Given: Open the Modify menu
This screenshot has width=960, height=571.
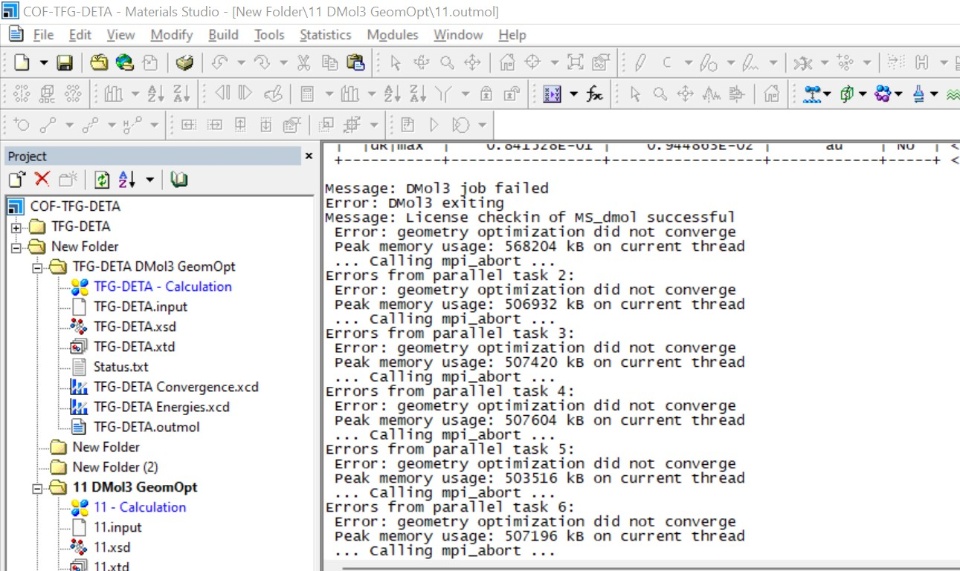Looking at the screenshot, I should tap(171, 35).
